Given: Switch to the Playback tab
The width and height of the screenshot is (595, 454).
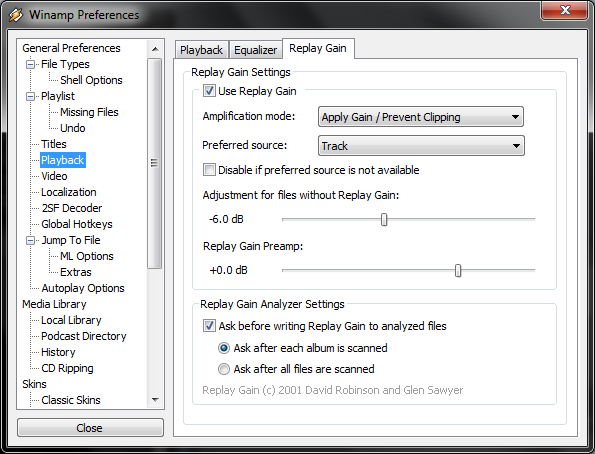Looking at the screenshot, I should (x=201, y=50).
